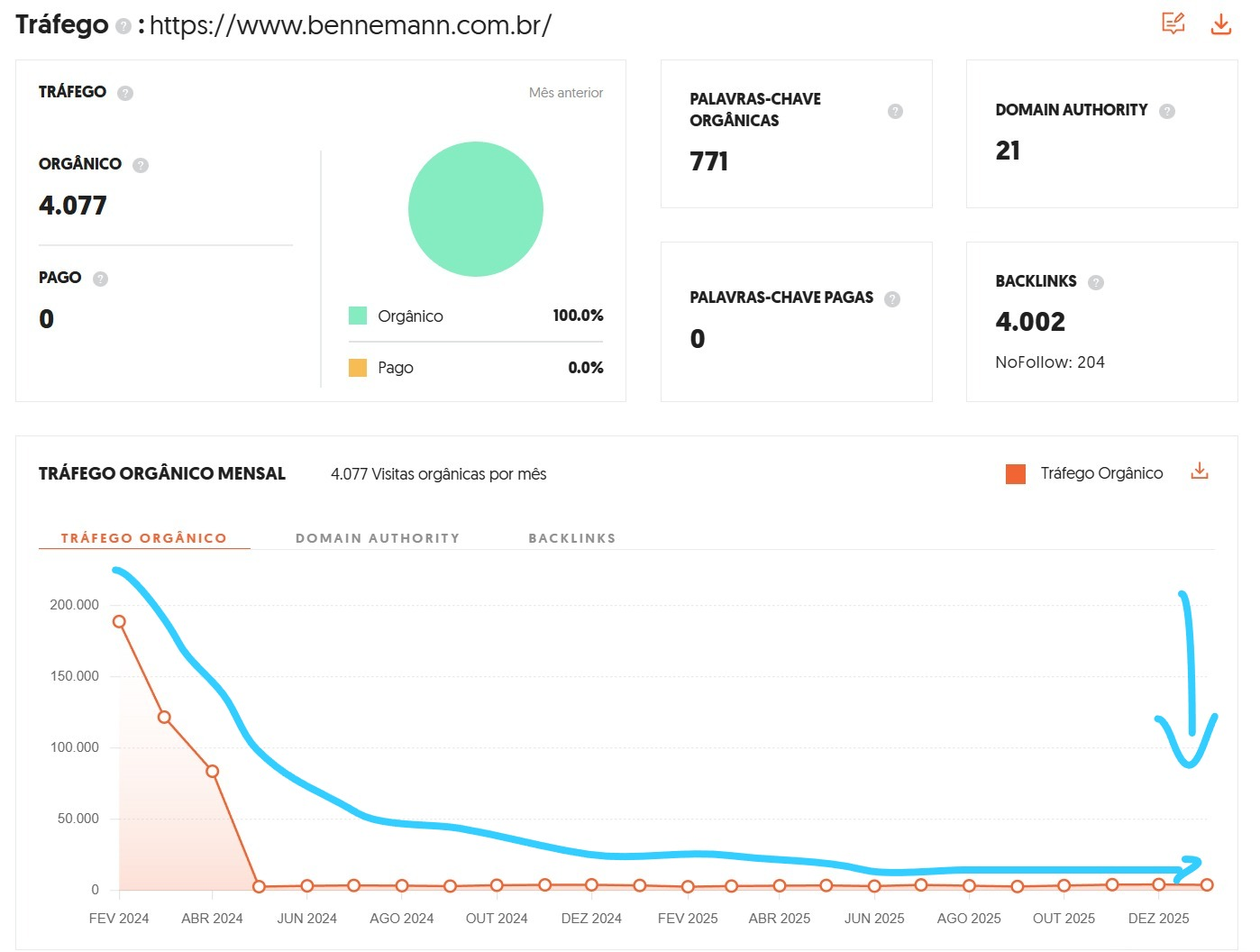The height and width of the screenshot is (952, 1260).
Task: Open the Mês anterior period selector
Action: click(565, 92)
